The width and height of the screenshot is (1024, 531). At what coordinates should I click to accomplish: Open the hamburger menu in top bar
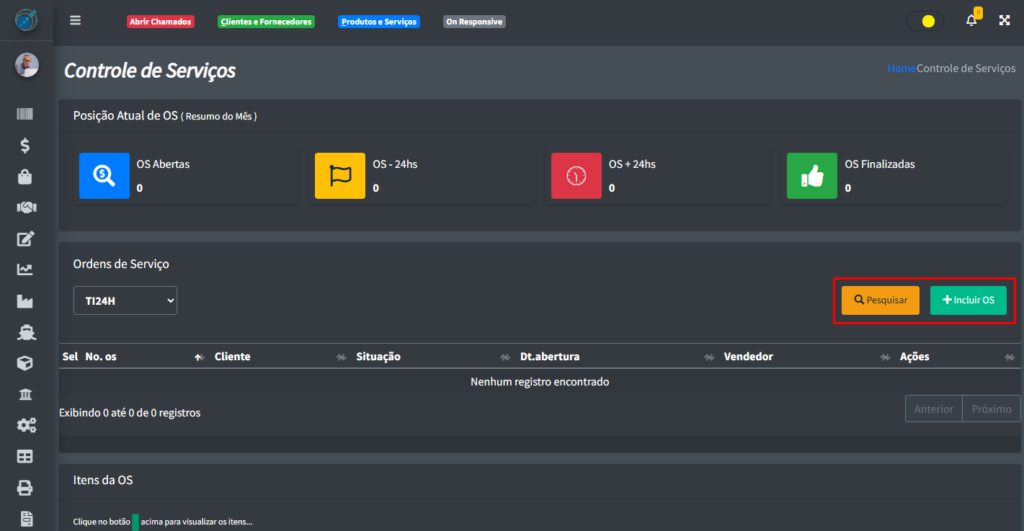[75, 21]
